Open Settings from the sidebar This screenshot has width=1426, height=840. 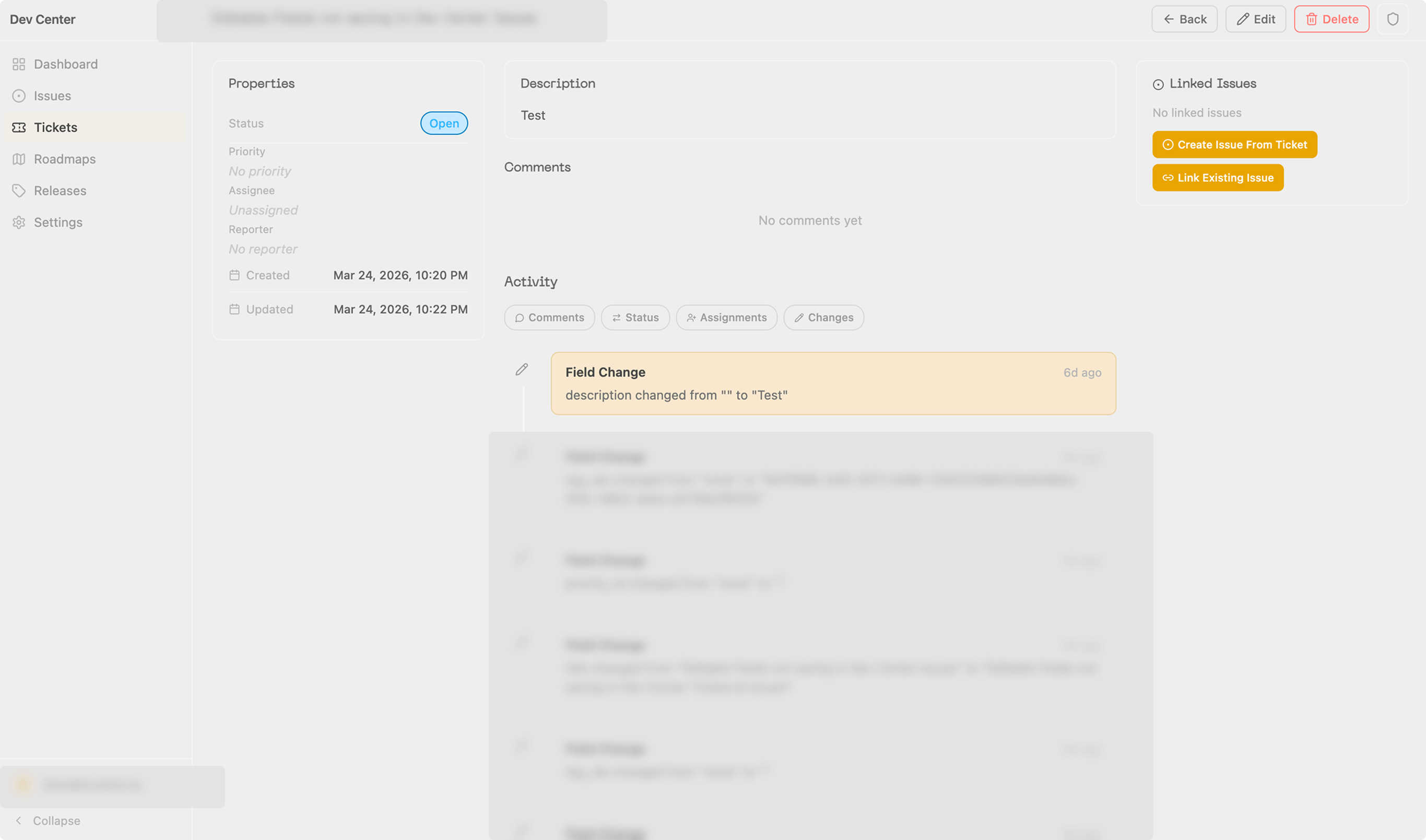click(x=58, y=222)
